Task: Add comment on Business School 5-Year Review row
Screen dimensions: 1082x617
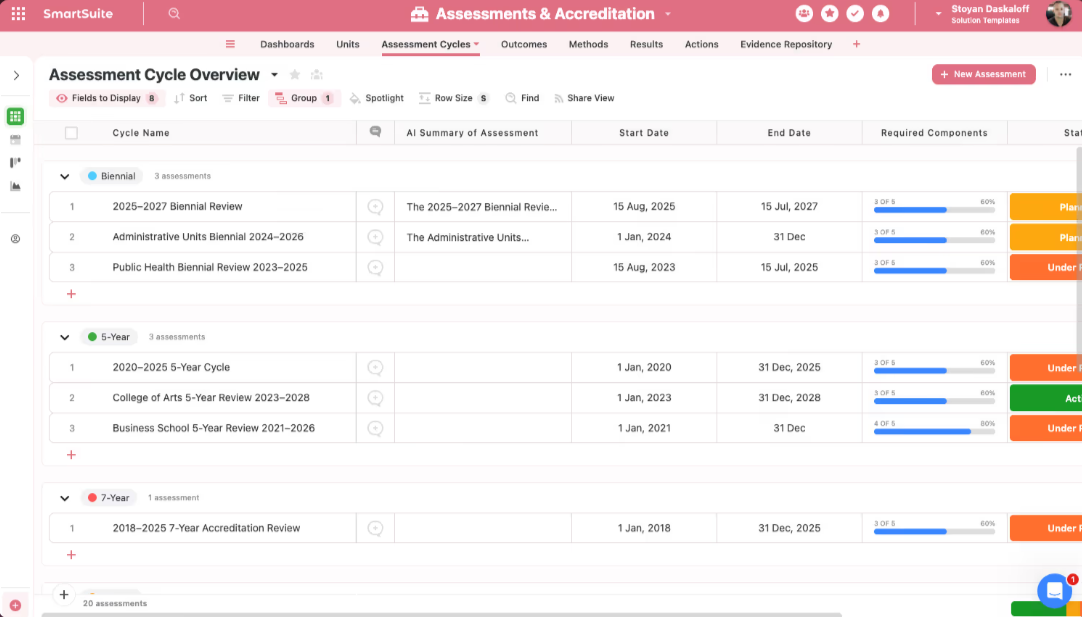Action: 375,428
